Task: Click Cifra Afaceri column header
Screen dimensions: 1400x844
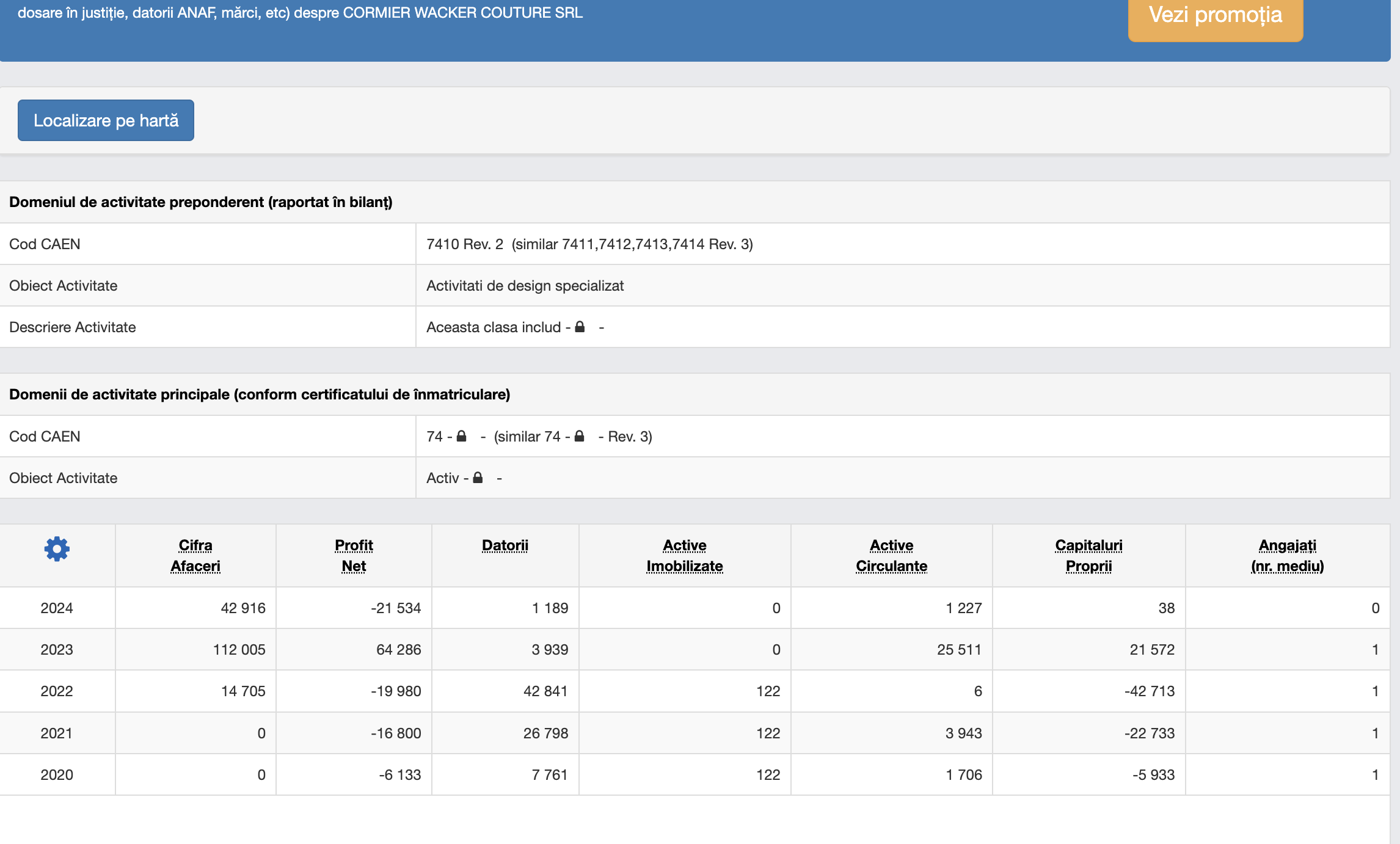Action: coord(195,556)
